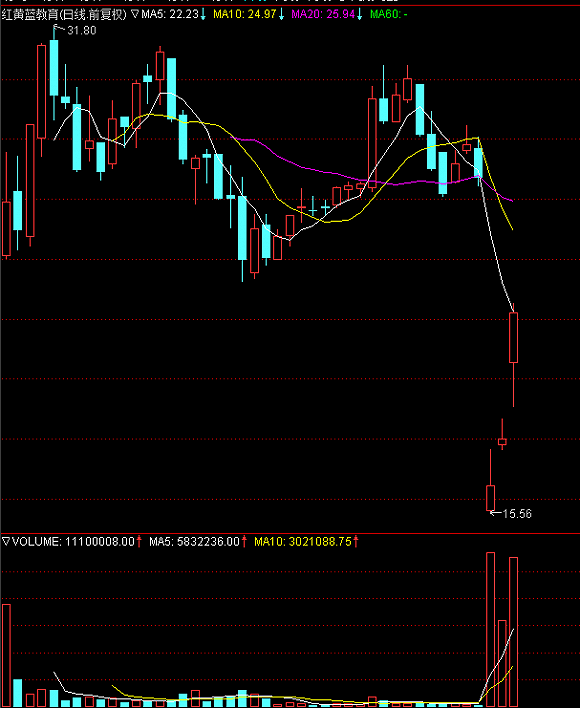The image size is (580, 708).
Task: Click the red up arrow after VOLUME value
Action: (x=139, y=541)
